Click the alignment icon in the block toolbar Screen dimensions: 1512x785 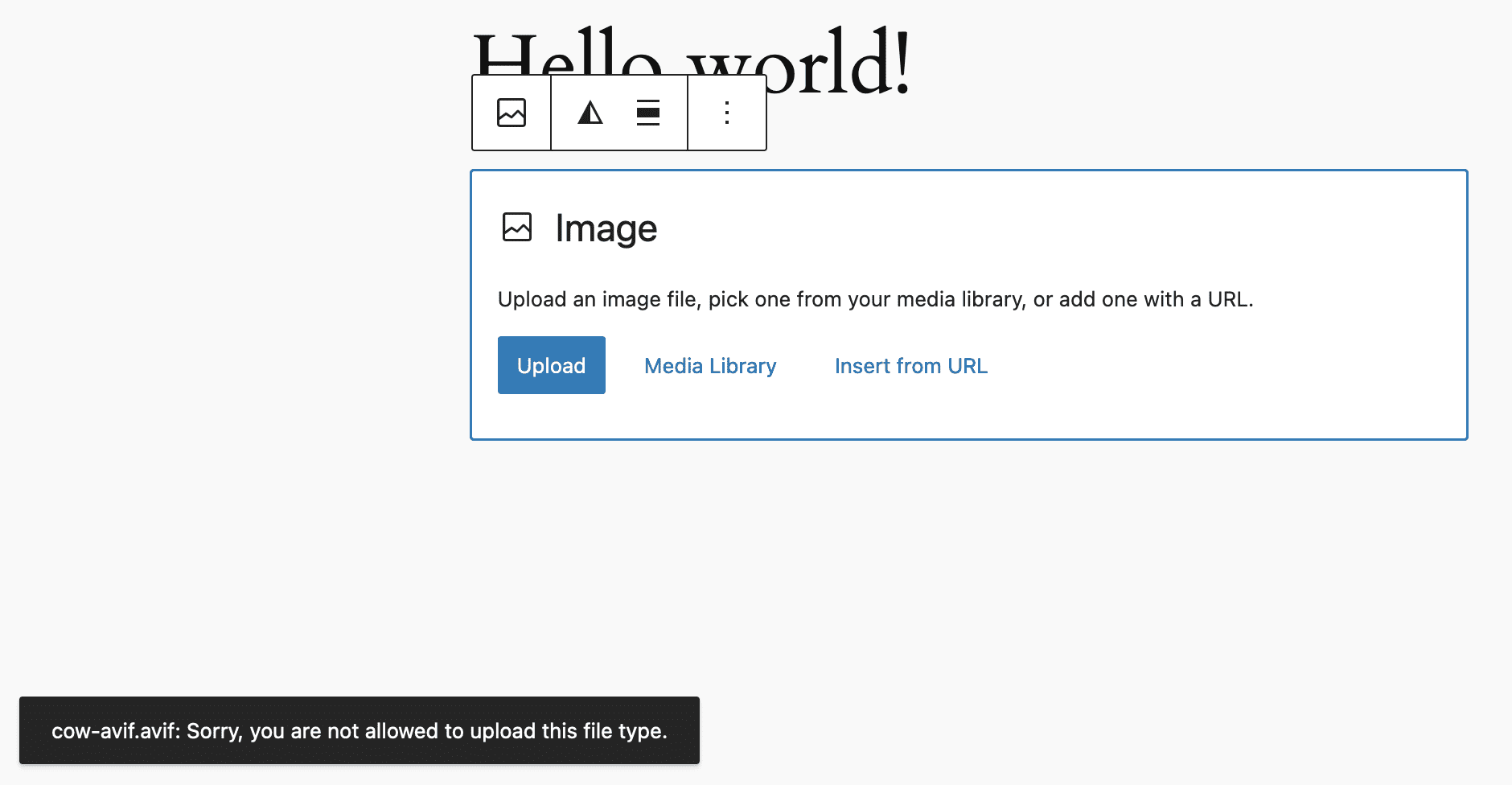648,113
